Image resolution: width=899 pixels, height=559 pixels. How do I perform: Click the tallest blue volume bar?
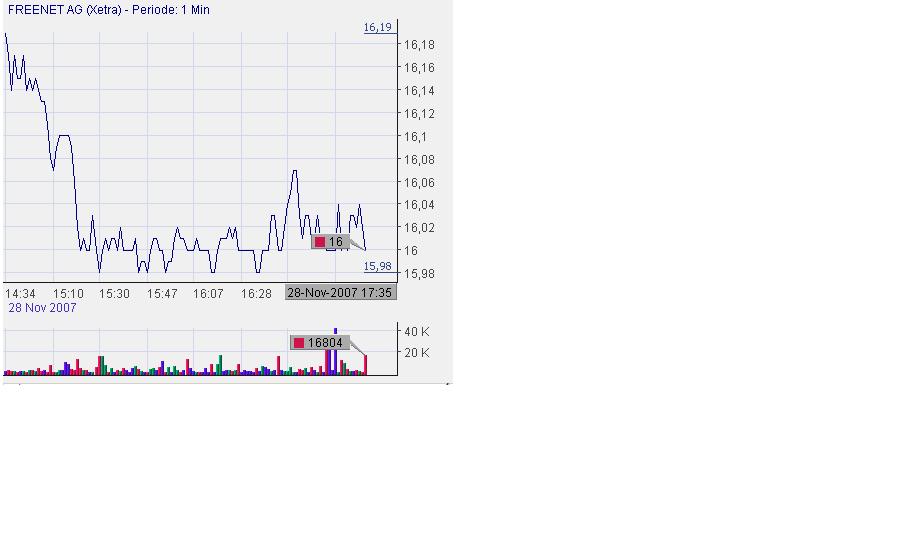336,352
